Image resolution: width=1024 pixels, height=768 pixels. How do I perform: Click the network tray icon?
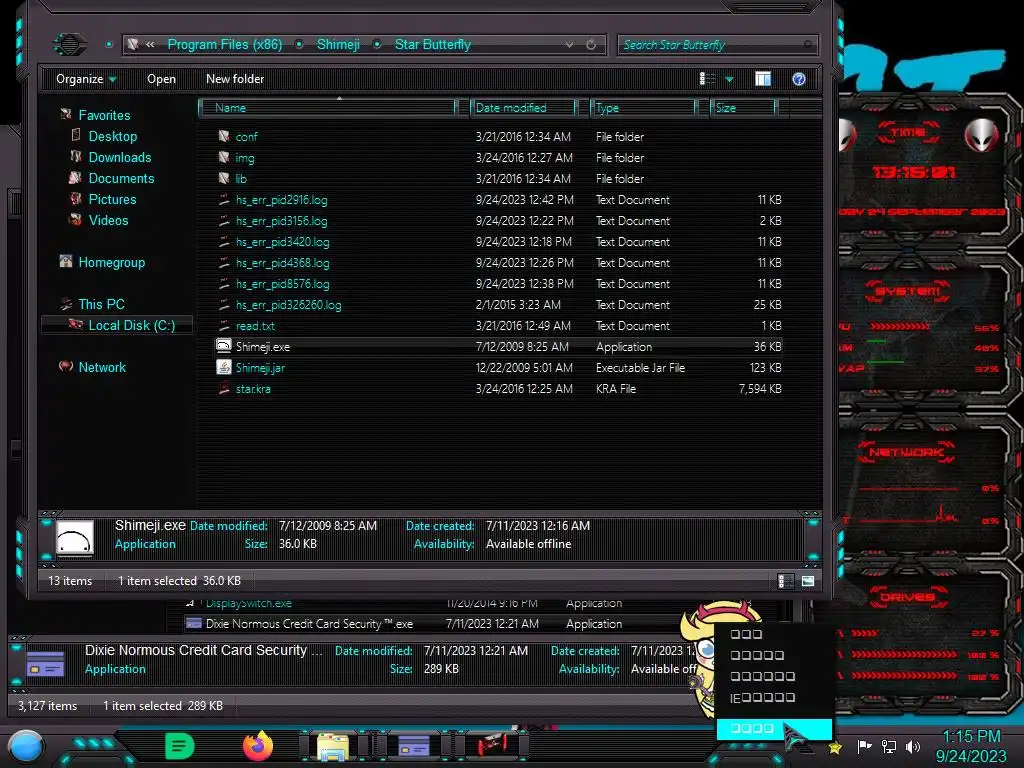(889, 746)
